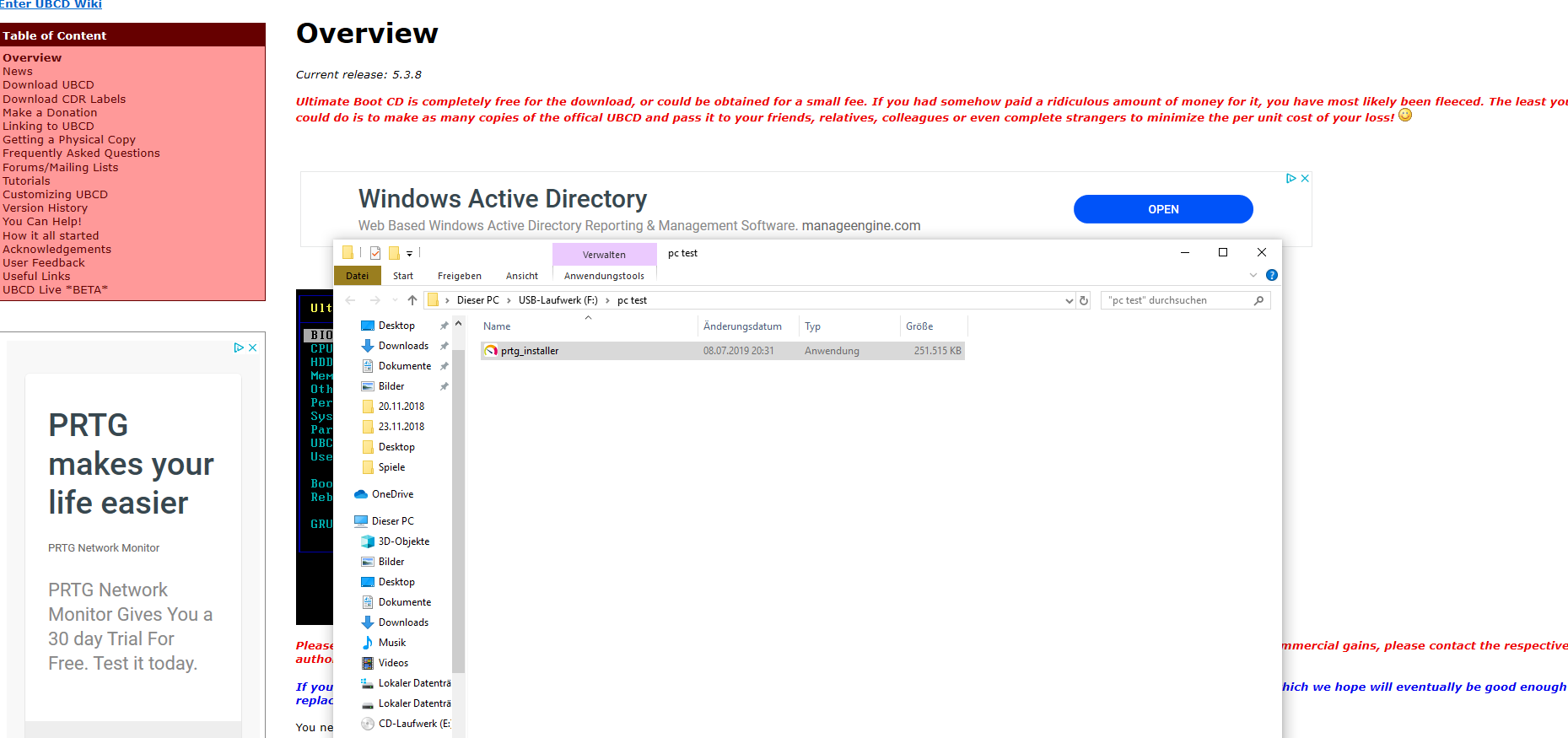Click the prtg_installer application icon
Screen dimensions: 1568x738
[491, 351]
